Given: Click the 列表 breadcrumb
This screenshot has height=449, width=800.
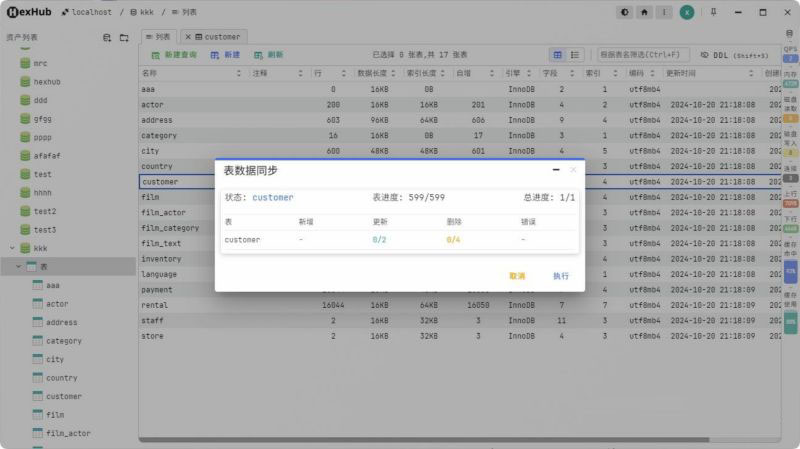Looking at the screenshot, I should pyautogui.click(x=184, y=12).
